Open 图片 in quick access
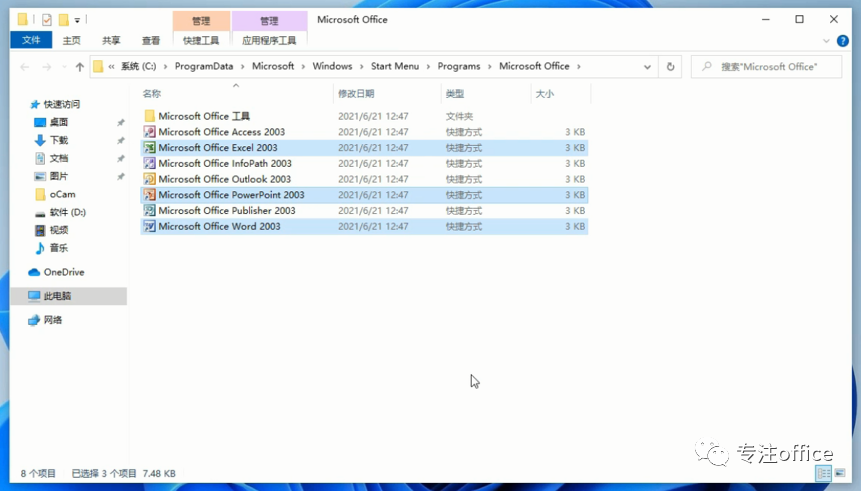 pyautogui.click(x=59, y=176)
